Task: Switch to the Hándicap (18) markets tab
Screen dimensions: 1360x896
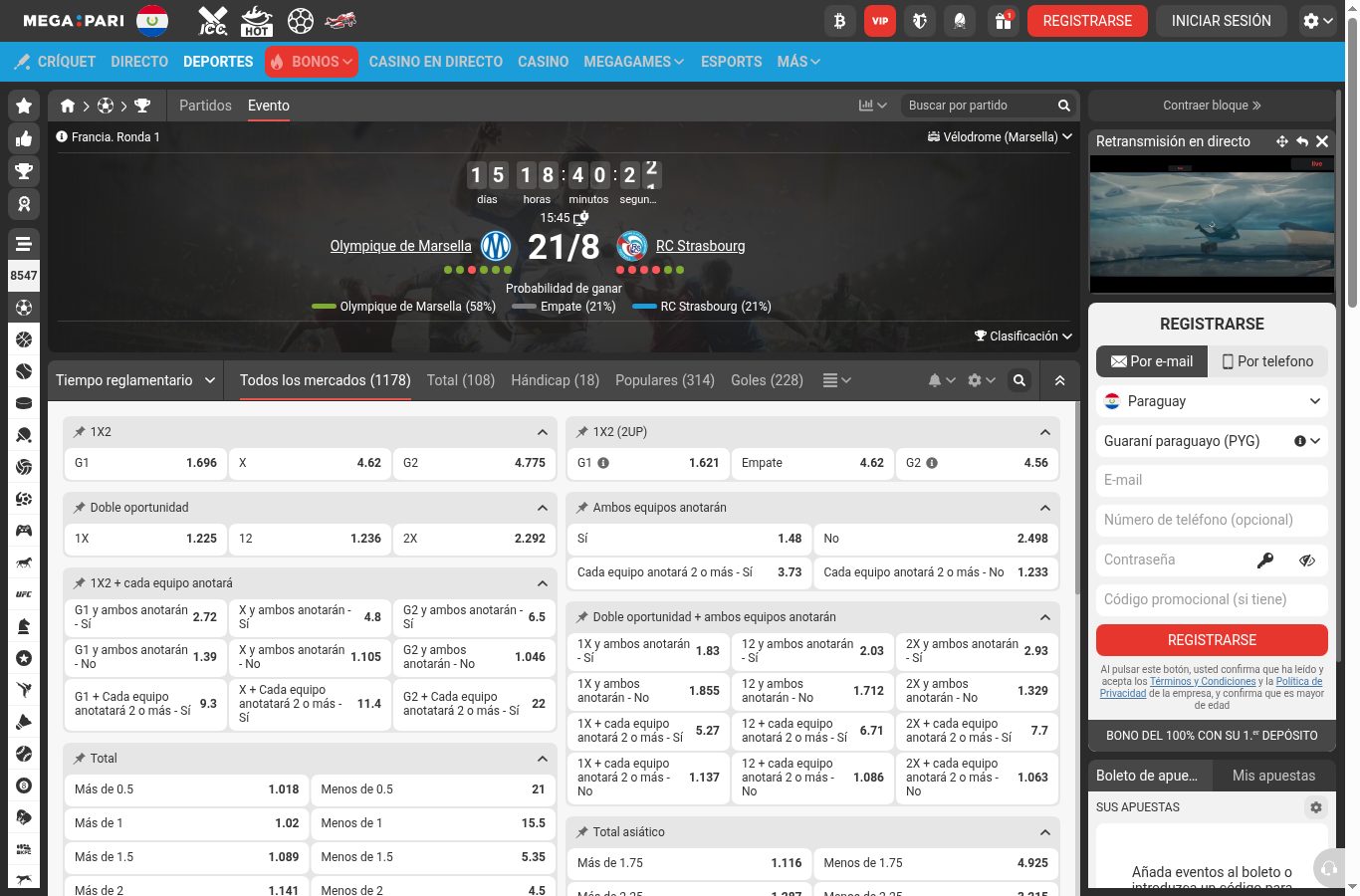Action: tap(556, 380)
